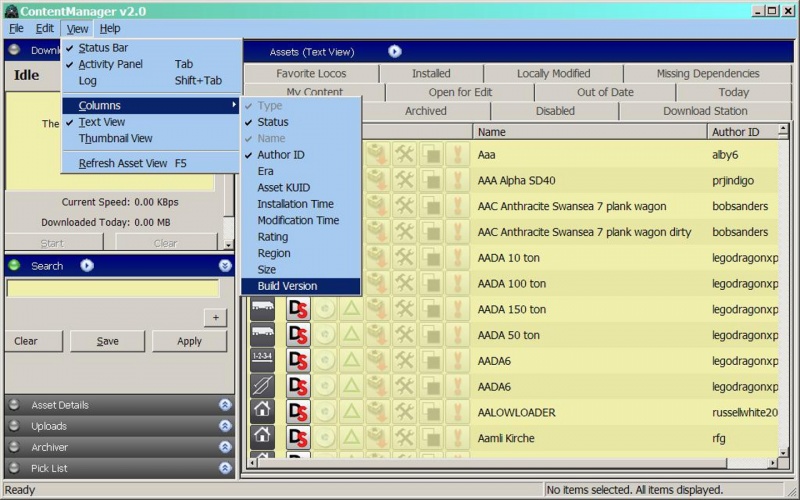Click the overlapping squares icon in AADA 100 ton row

pyautogui.click(x=431, y=283)
